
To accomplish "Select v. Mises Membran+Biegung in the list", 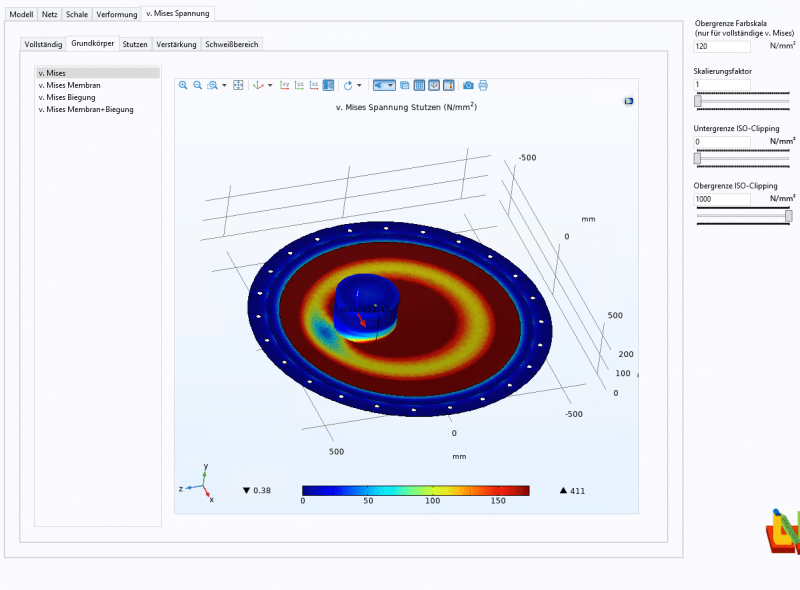I will (86, 108).
